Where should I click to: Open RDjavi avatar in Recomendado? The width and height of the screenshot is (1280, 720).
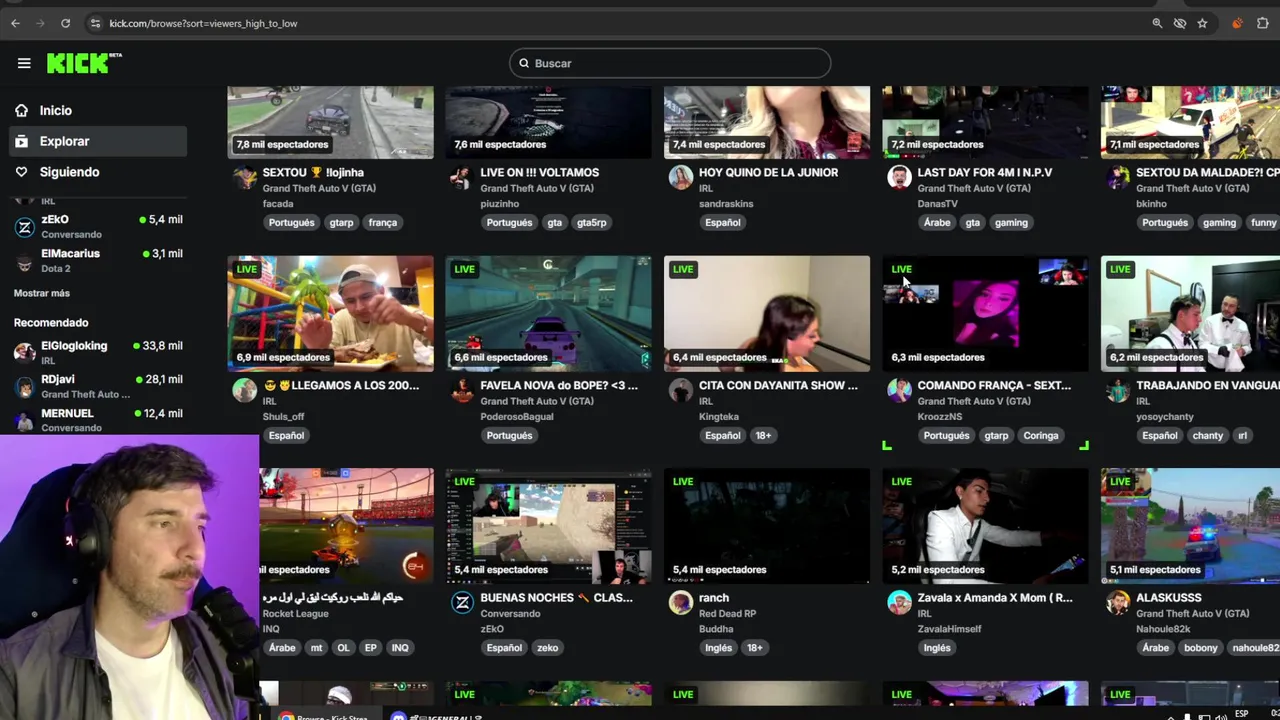coord(25,386)
